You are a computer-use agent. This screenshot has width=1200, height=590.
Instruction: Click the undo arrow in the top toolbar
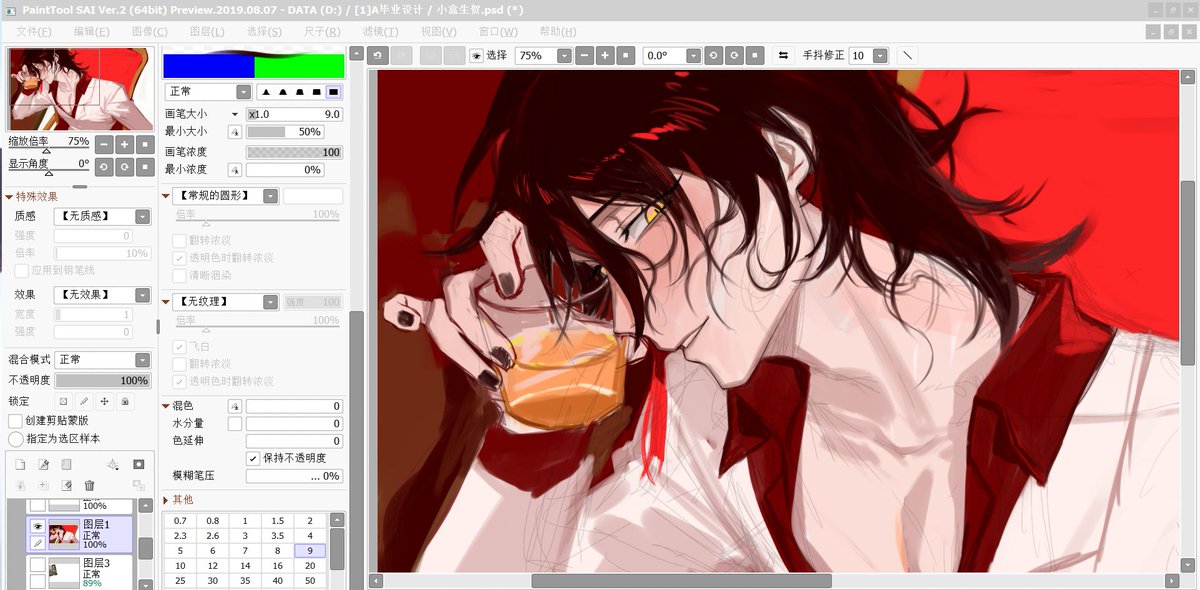[378, 56]
